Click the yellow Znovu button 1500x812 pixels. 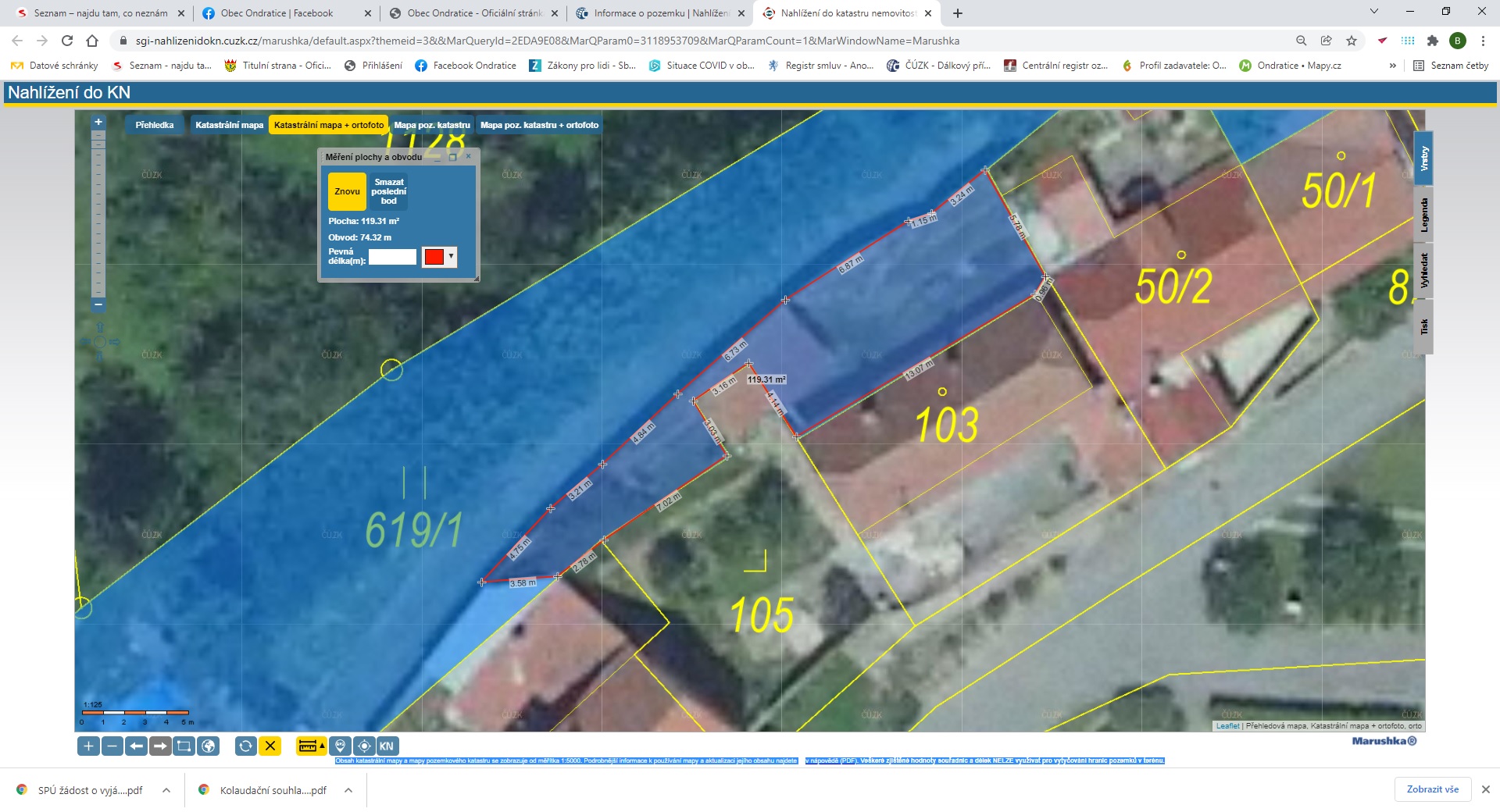click(347, 191)
